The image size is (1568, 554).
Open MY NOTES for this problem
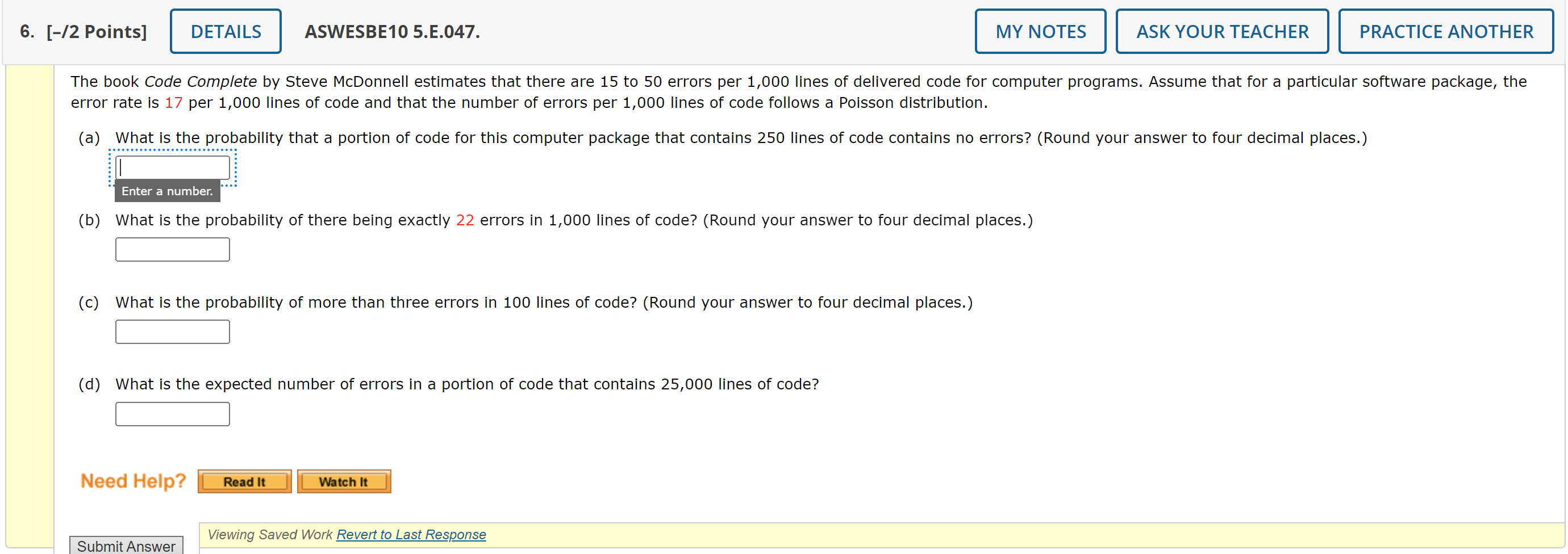coord(1040,31)
